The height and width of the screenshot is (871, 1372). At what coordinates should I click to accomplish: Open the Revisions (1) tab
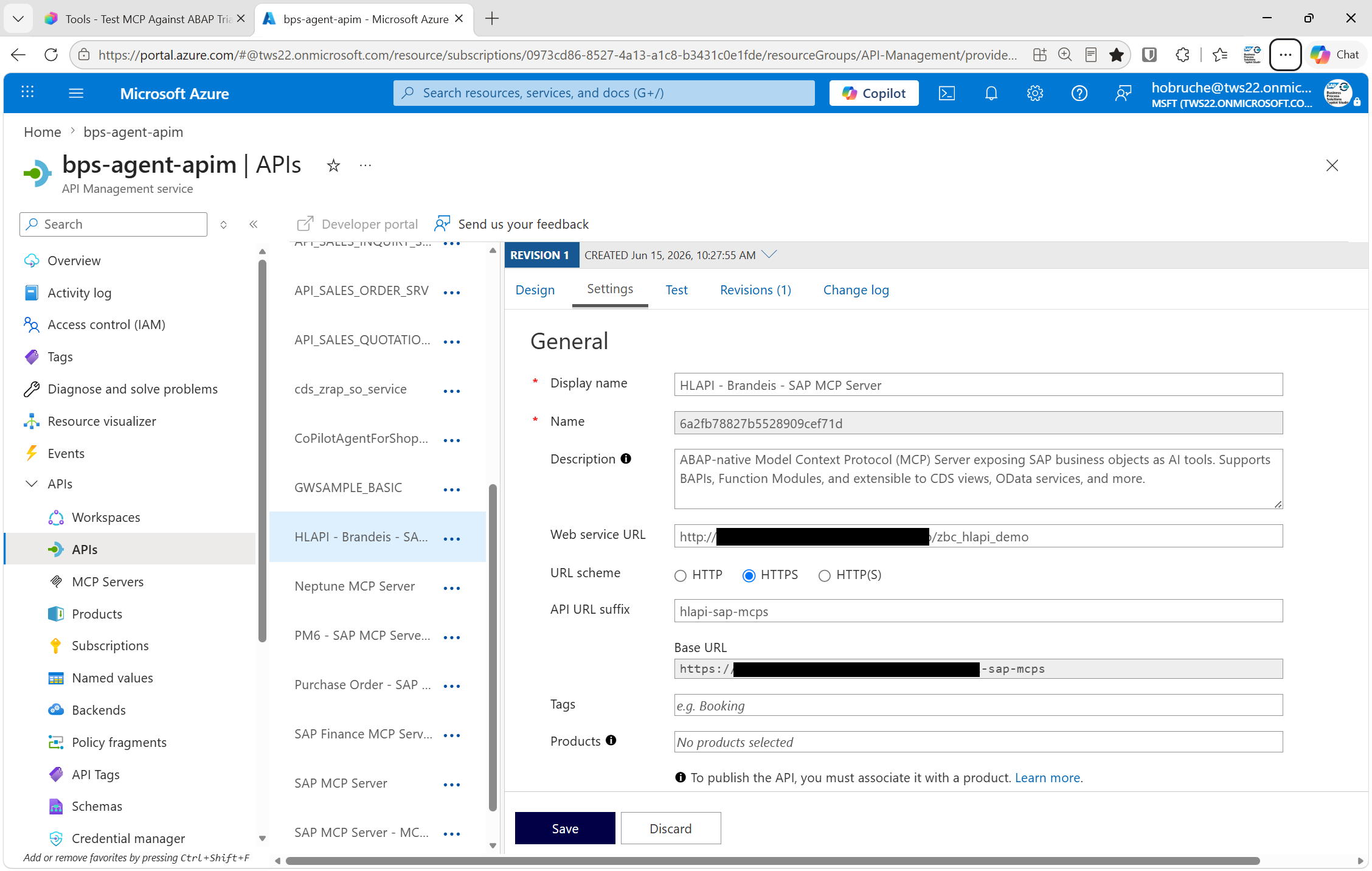(x=755, y=290)
